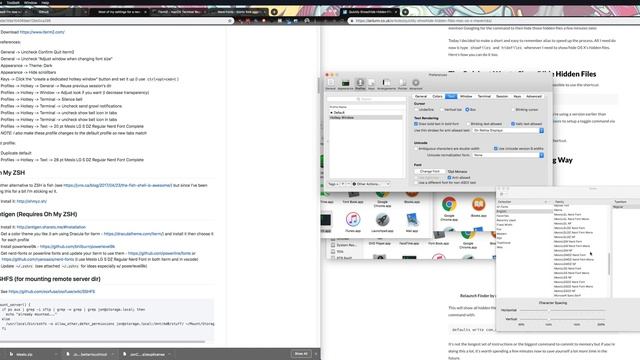
Task: Click iTunes.app icon in Finder window
Action: (353, 220)
